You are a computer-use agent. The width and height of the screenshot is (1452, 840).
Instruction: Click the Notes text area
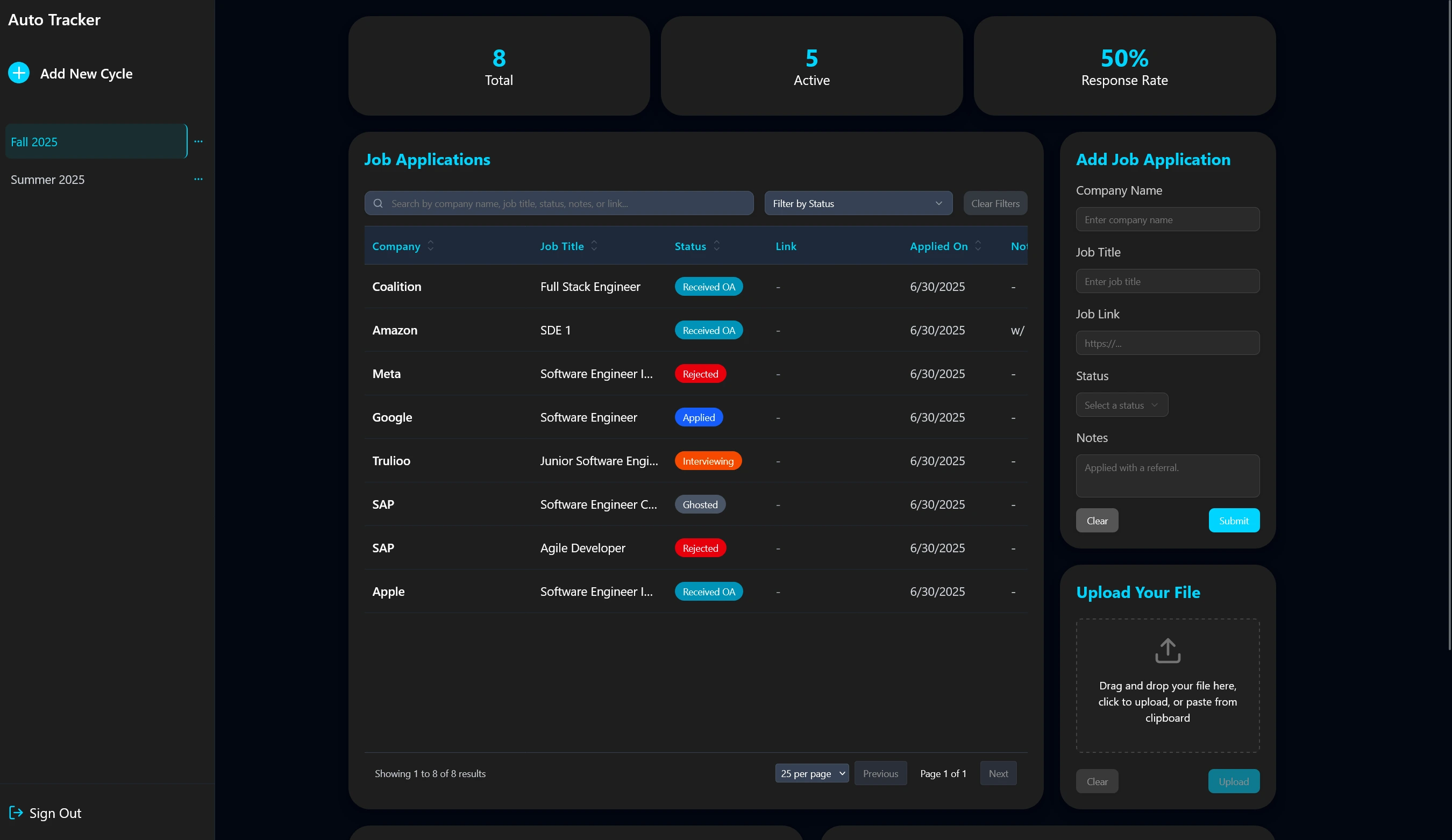click(x=1168, y=476)
